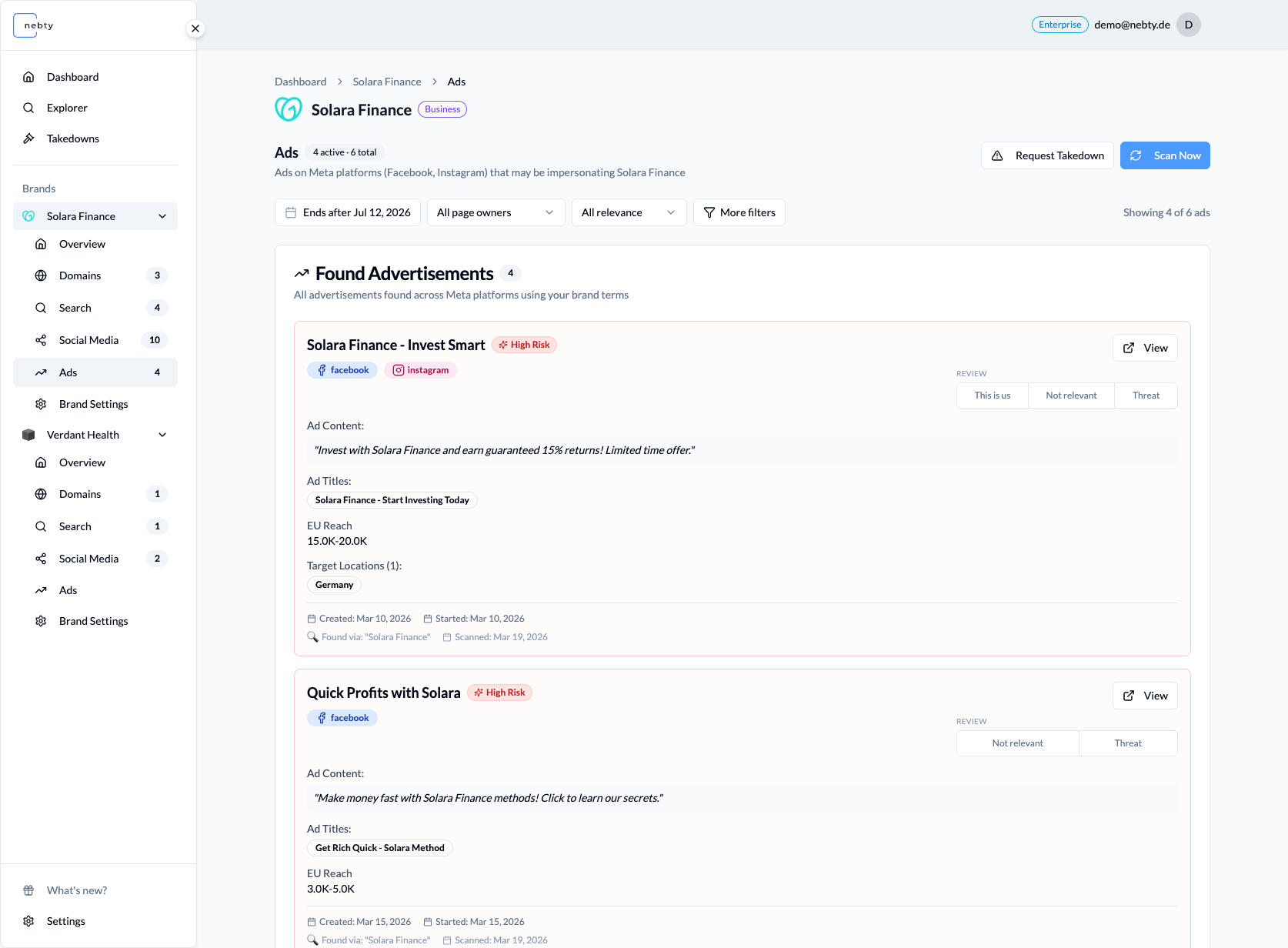The image size is (1288, 948).
Task: Click the Request Takedown button
Action: coord(1047,155)
